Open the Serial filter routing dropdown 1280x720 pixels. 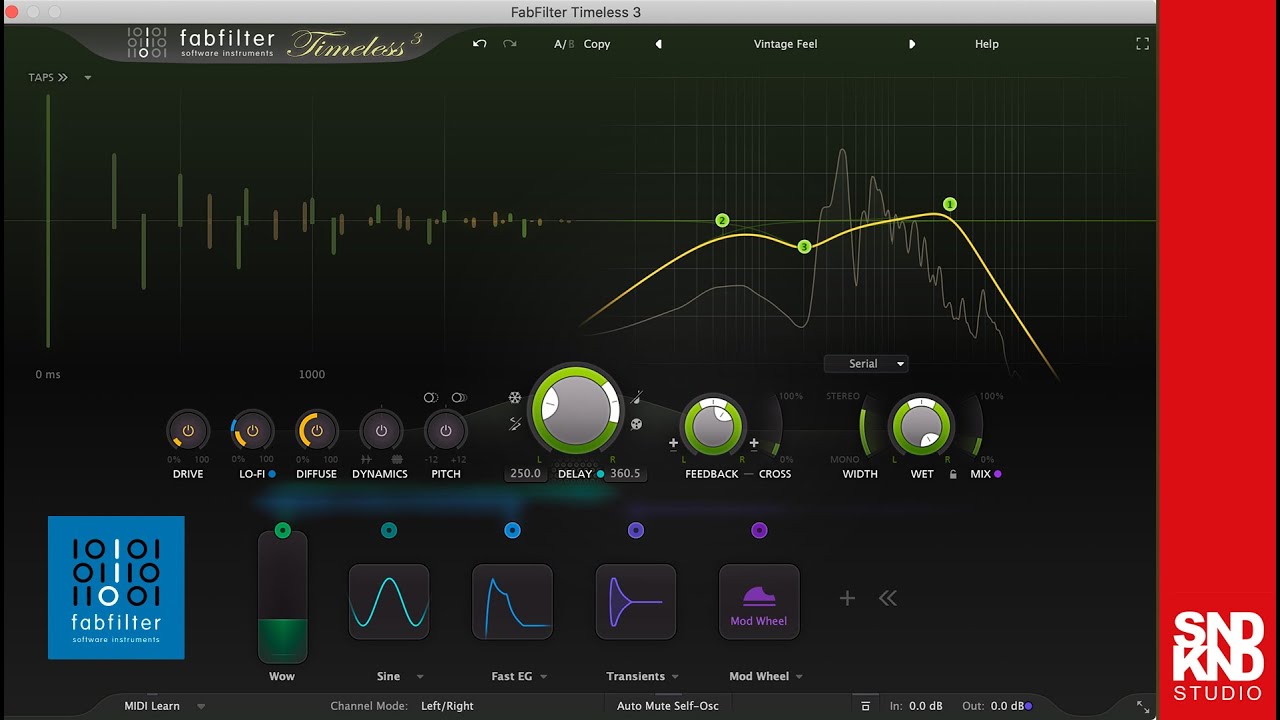click(866, 364)
